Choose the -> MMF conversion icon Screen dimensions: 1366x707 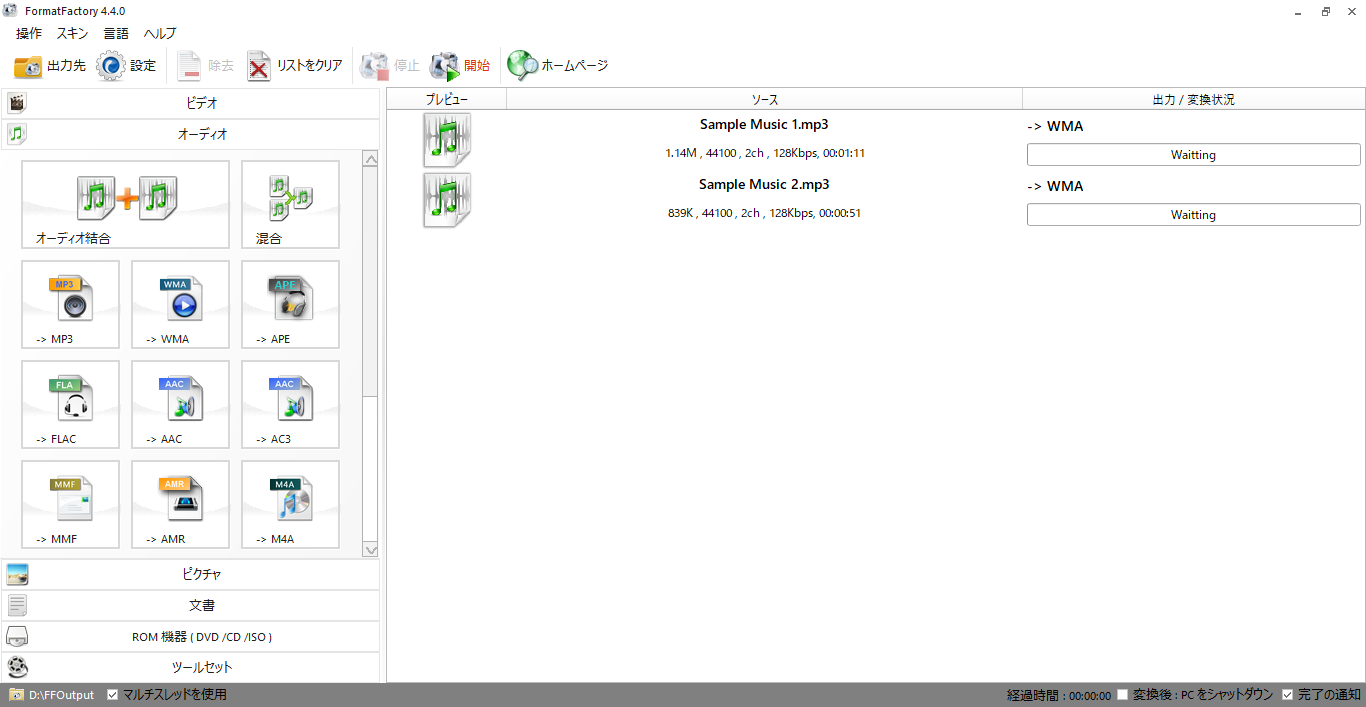[70, 505]
